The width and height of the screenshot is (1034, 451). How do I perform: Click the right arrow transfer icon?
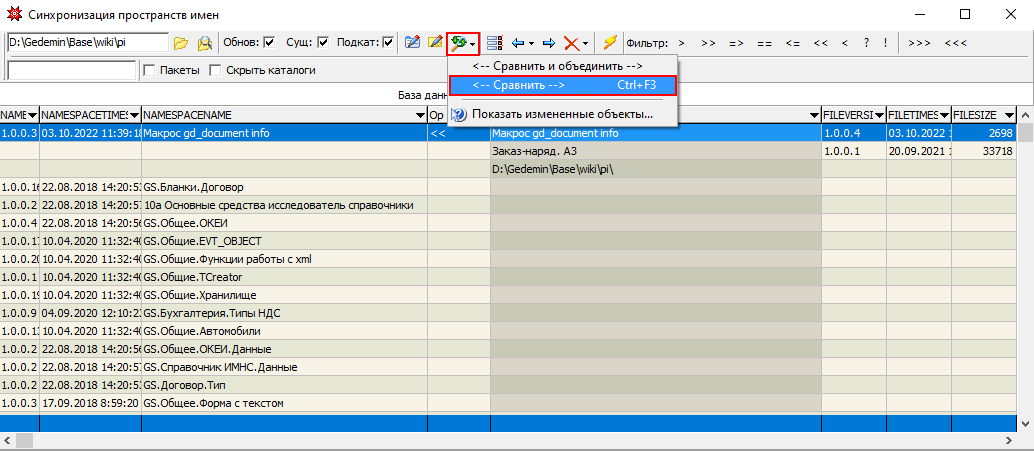tap(548, 43)
